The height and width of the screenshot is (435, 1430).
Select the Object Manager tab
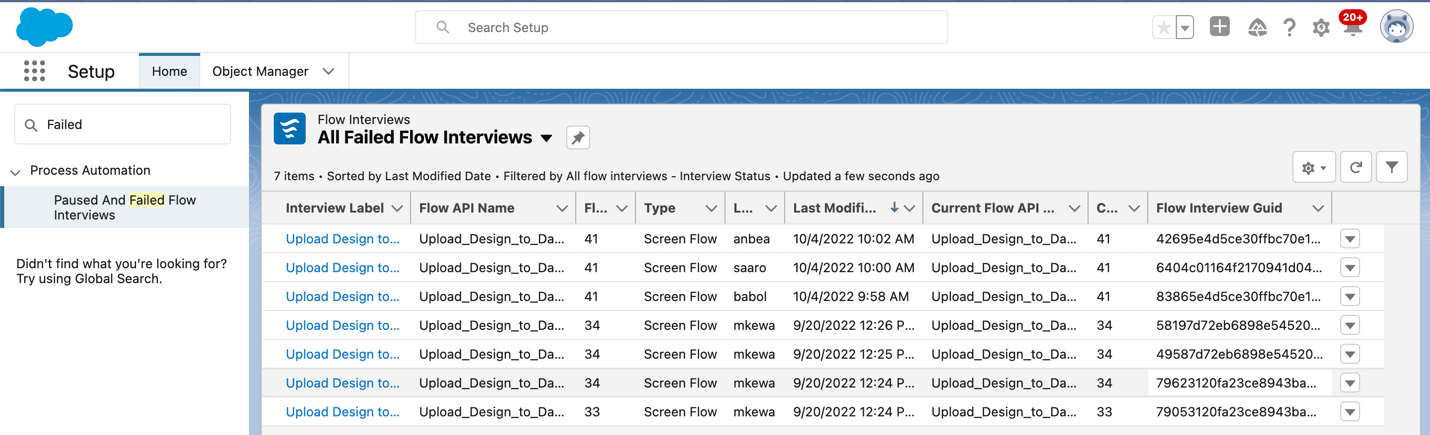(260, 71)
